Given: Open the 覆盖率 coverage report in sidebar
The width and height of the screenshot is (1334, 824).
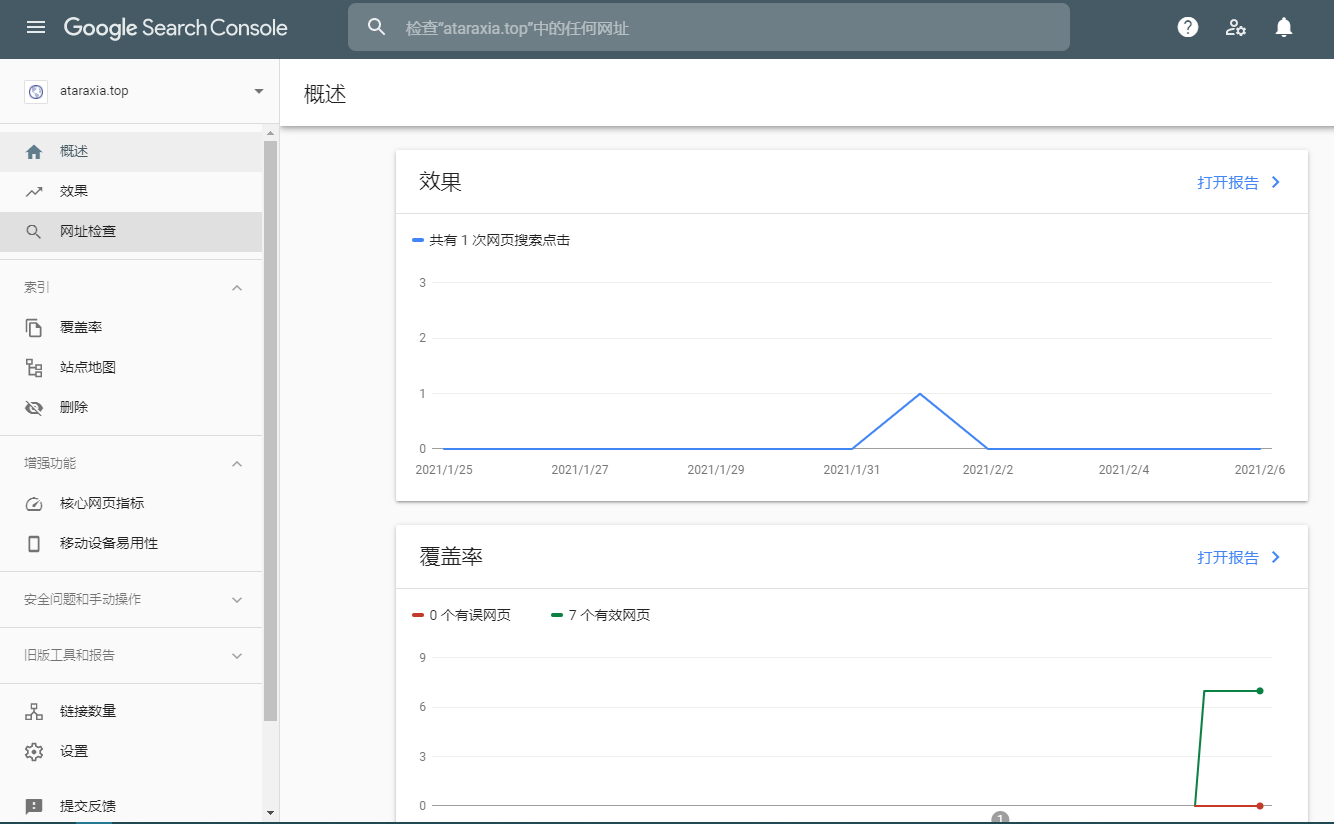Looking at the screenshot, I should tap(131, 328).
